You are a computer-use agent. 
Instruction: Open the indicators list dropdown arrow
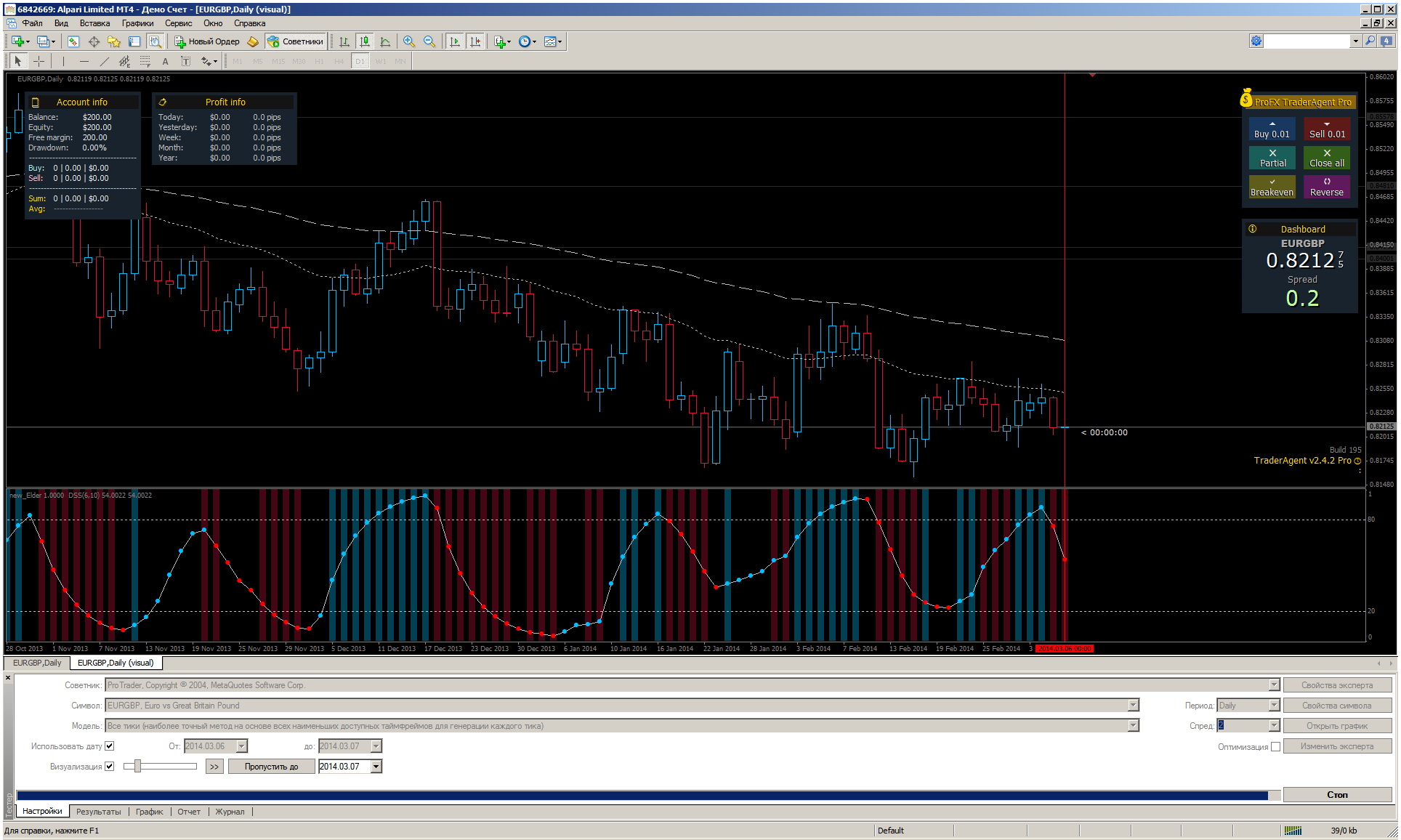pos(509,41)
